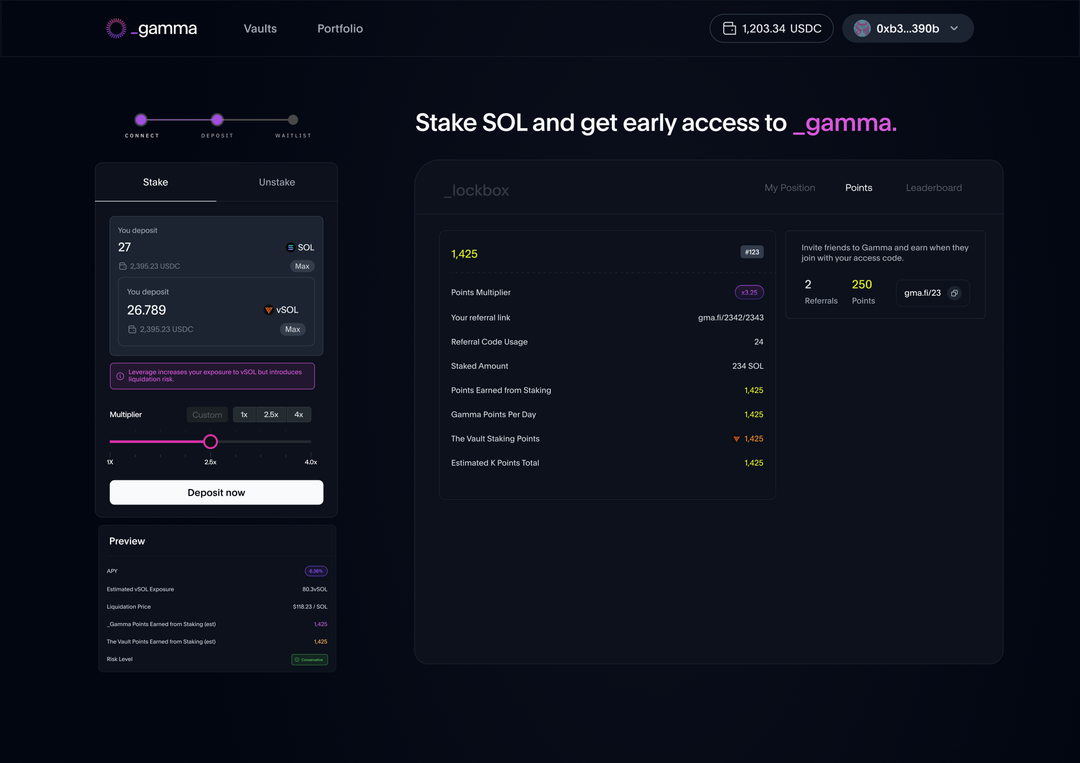Click the '234 SOL' staked amount value
Viewport: 1080px width, 763px height.
coord(747,366)
